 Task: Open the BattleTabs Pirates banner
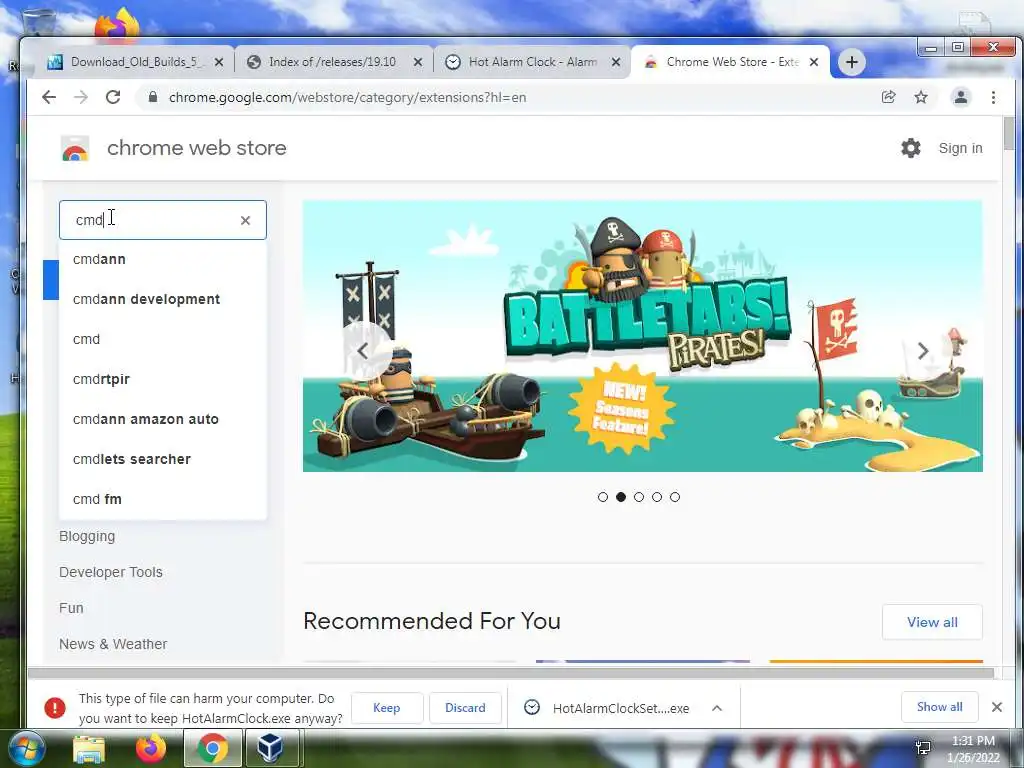tap(643, 336)
